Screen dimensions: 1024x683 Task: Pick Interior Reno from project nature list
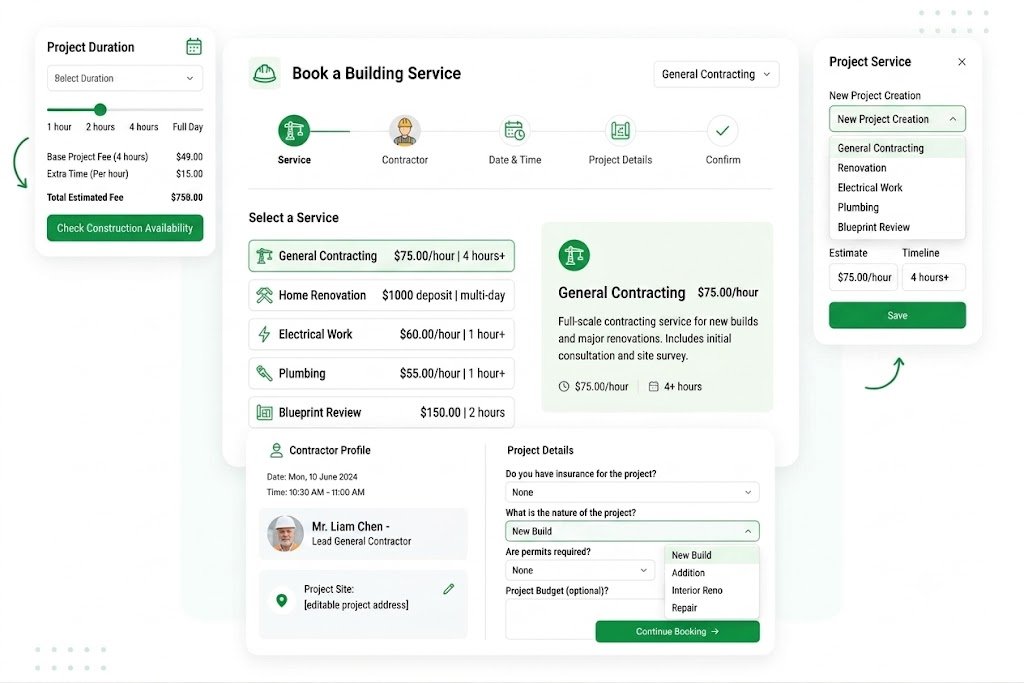pyautogui.click(x=712, y=590)
